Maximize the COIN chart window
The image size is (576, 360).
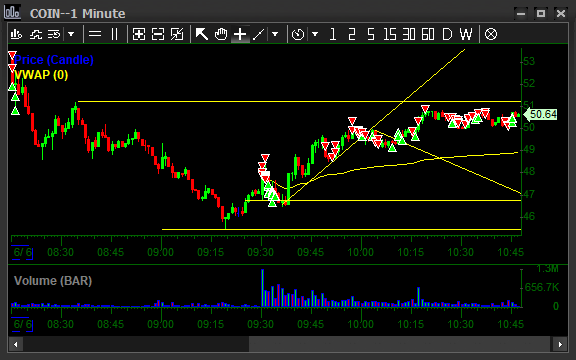[541, 14]
